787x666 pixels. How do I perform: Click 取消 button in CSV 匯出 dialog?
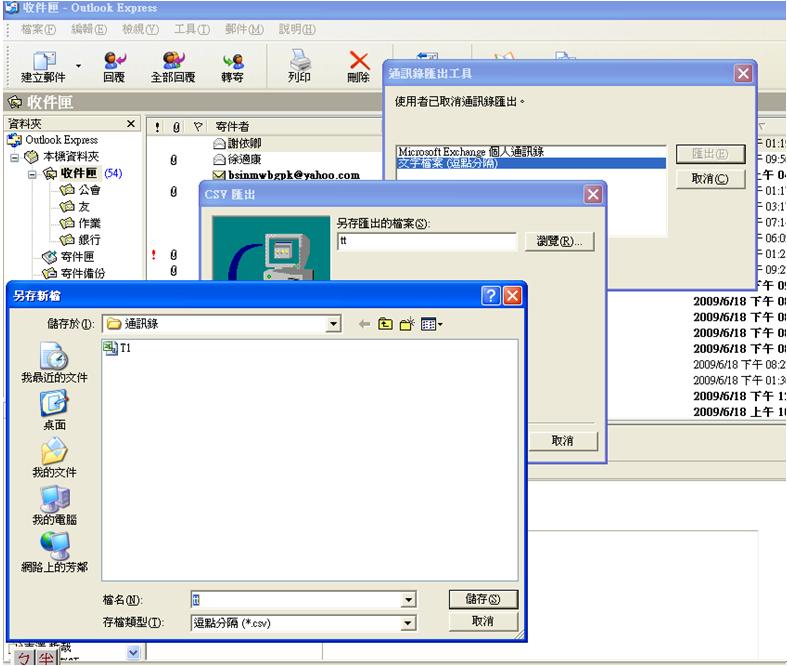point(563,441)
